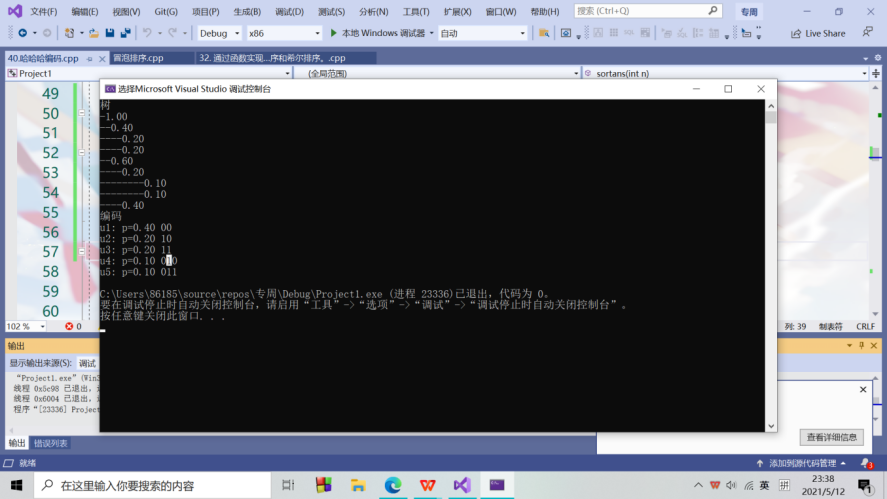887x499 pixels.
Task: Open the feedback person icon
Action: [868, 33]
